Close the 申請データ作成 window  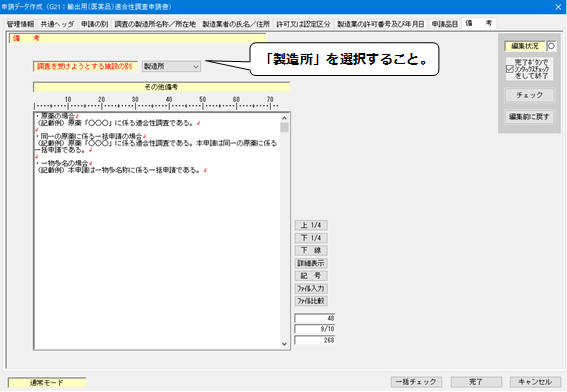pos(558,7)
